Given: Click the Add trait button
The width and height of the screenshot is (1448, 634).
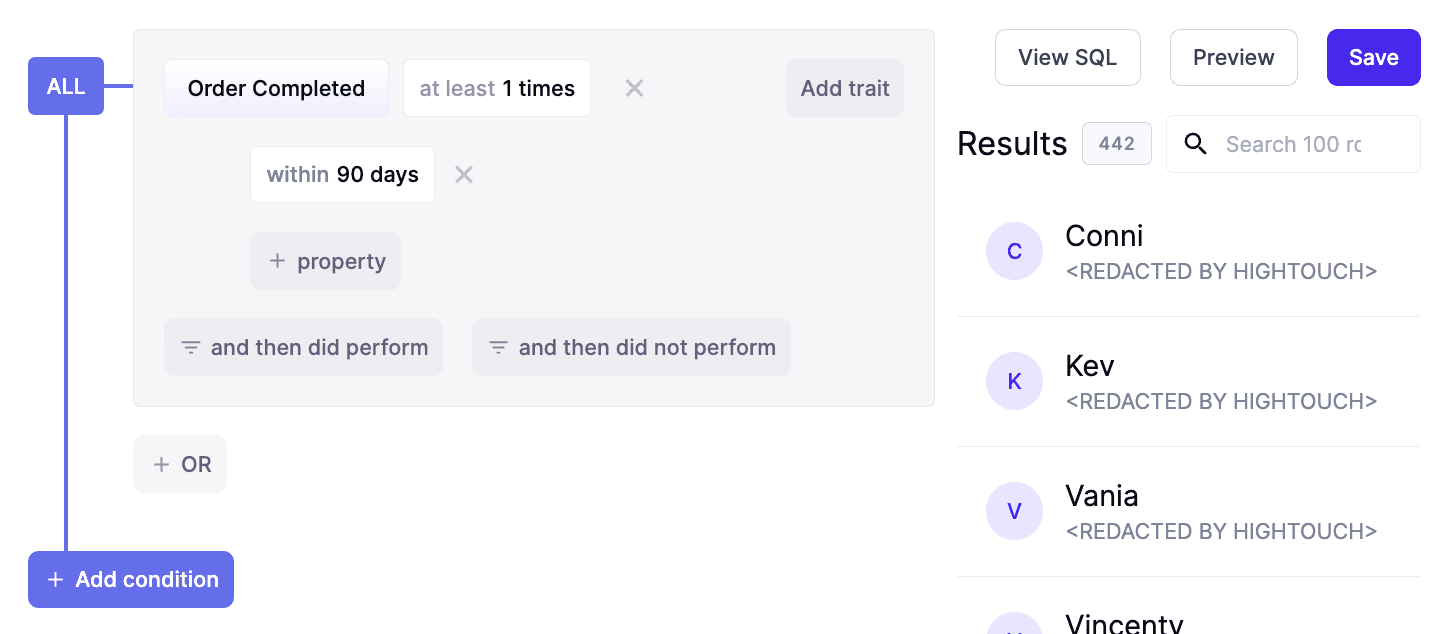Looking at the screenshot, I should pyautogui.click(x=844, y=88).
